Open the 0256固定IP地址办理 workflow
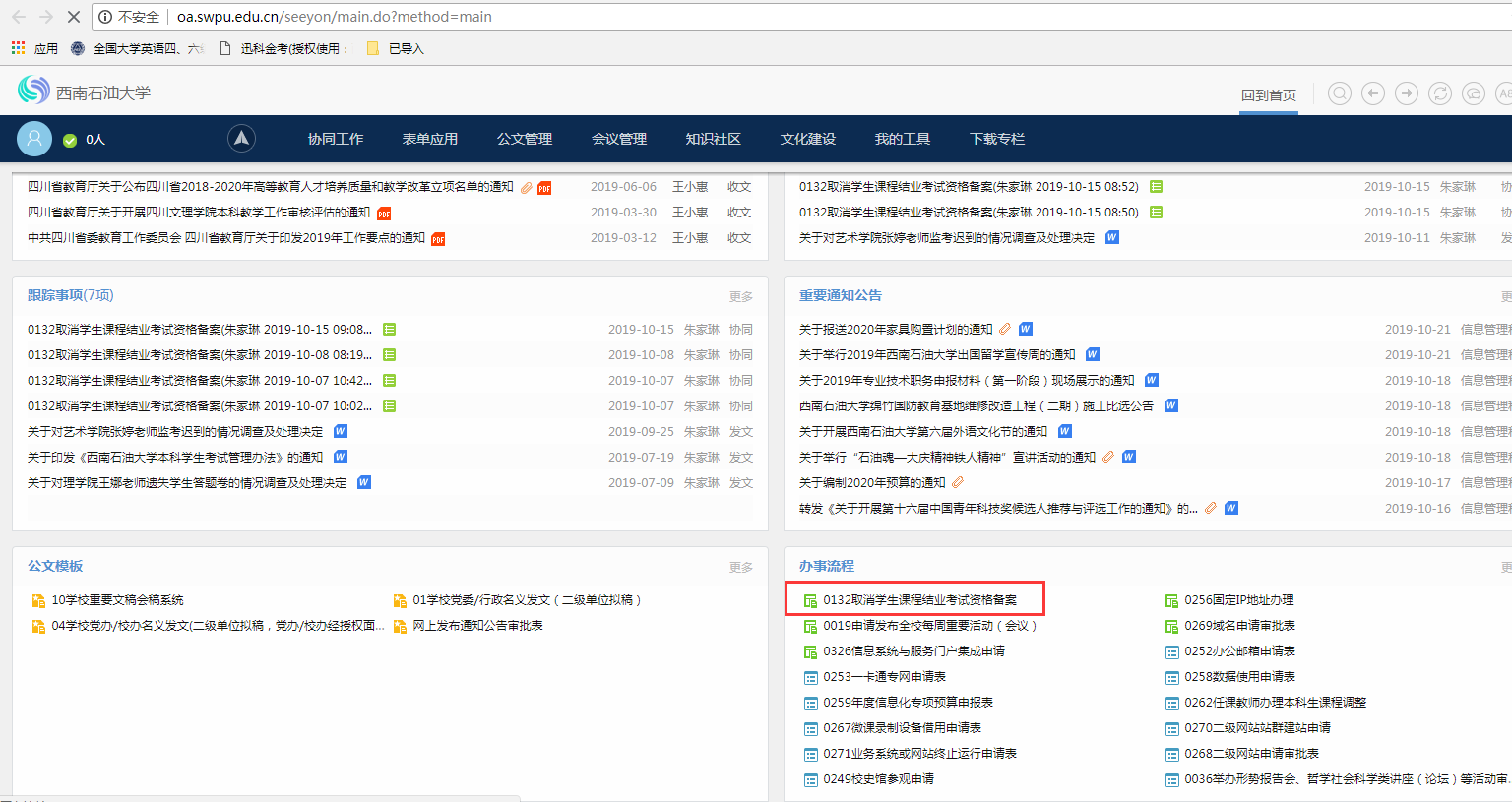This screenshot has height=802, width=1512. coord(1238,599)
